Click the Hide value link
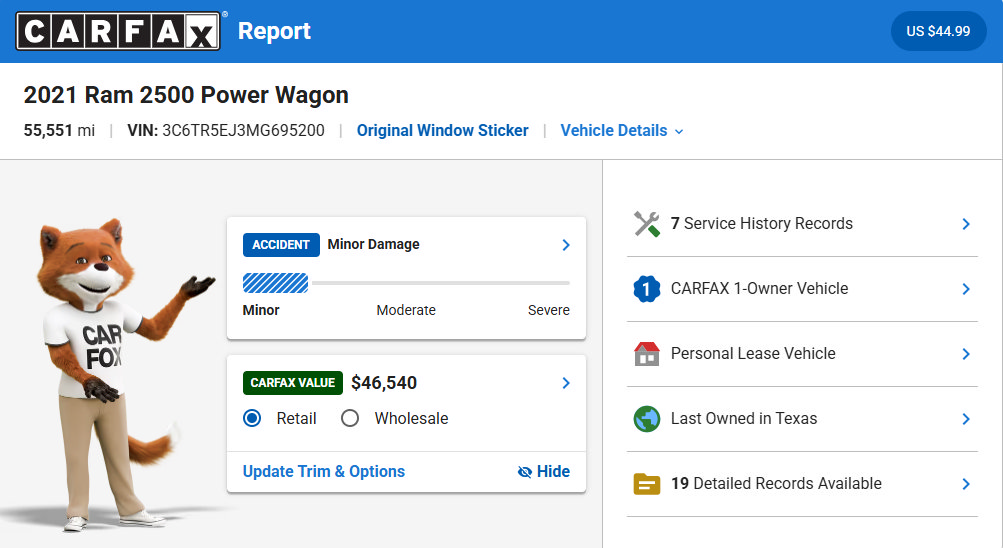Viewport: 1003px width, 548px height. pos(544,471)
